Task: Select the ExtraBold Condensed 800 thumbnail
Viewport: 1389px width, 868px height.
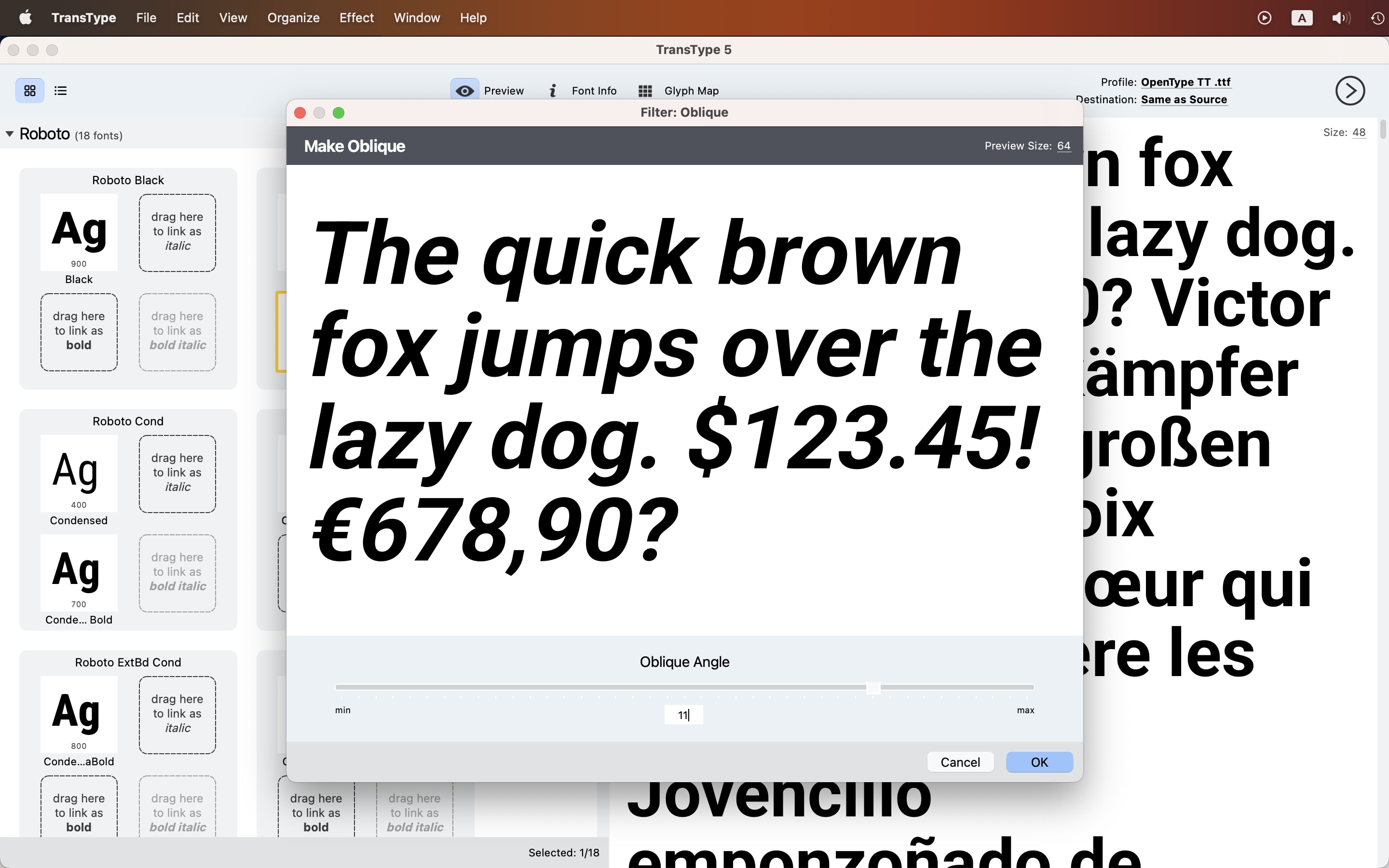Action: coord(79,714)
